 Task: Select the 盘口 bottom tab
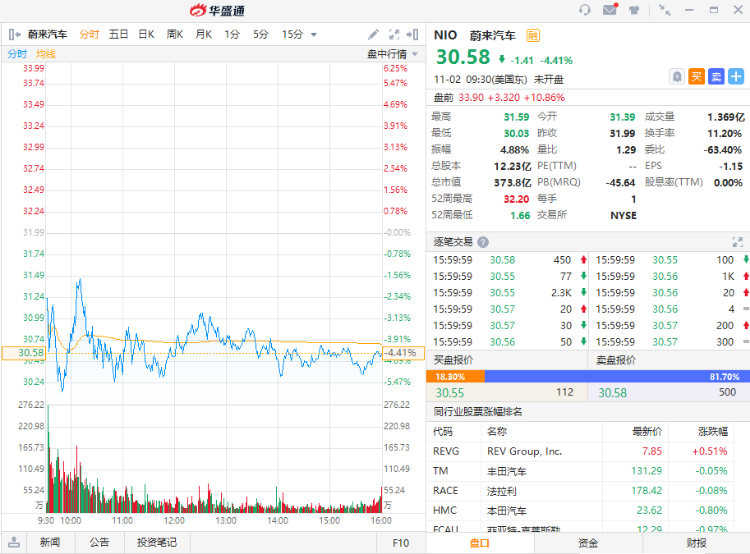click(x=480, y=543)
